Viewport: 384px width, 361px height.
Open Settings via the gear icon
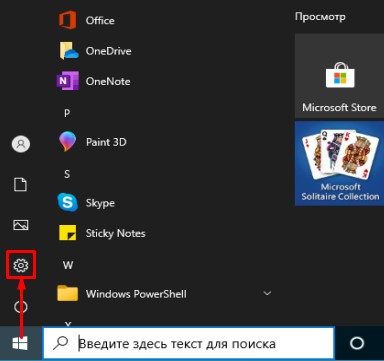pyautogui.click(x=21, y=265)
